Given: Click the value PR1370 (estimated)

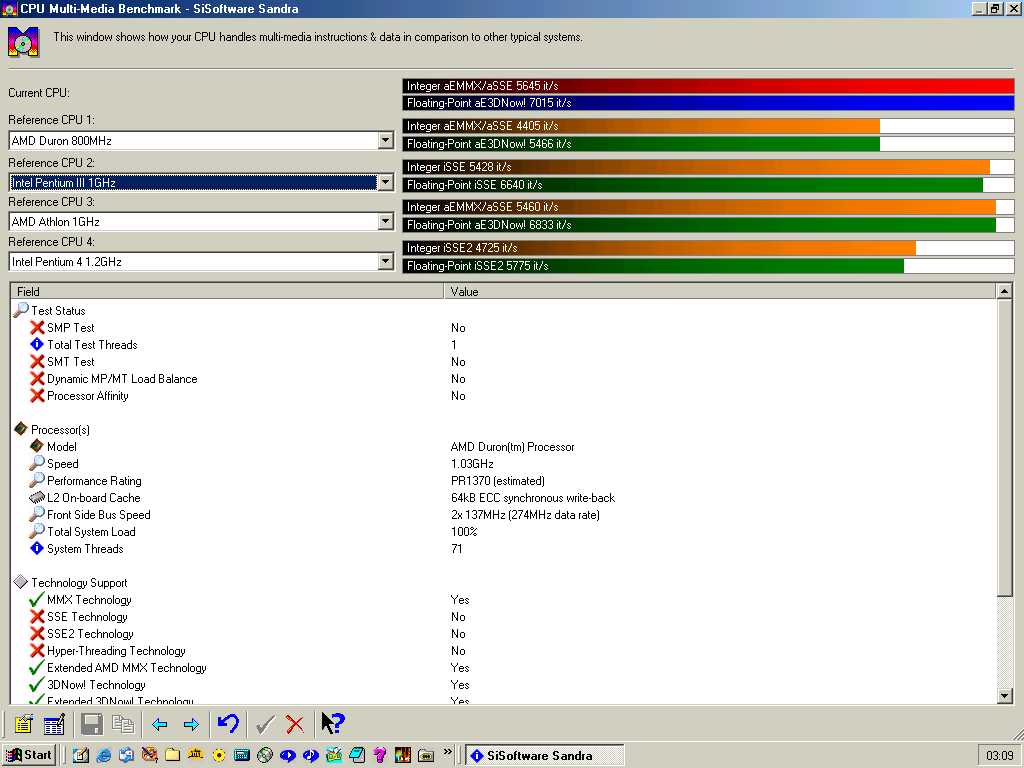Looking at the screenshot, I should [498, 481].
